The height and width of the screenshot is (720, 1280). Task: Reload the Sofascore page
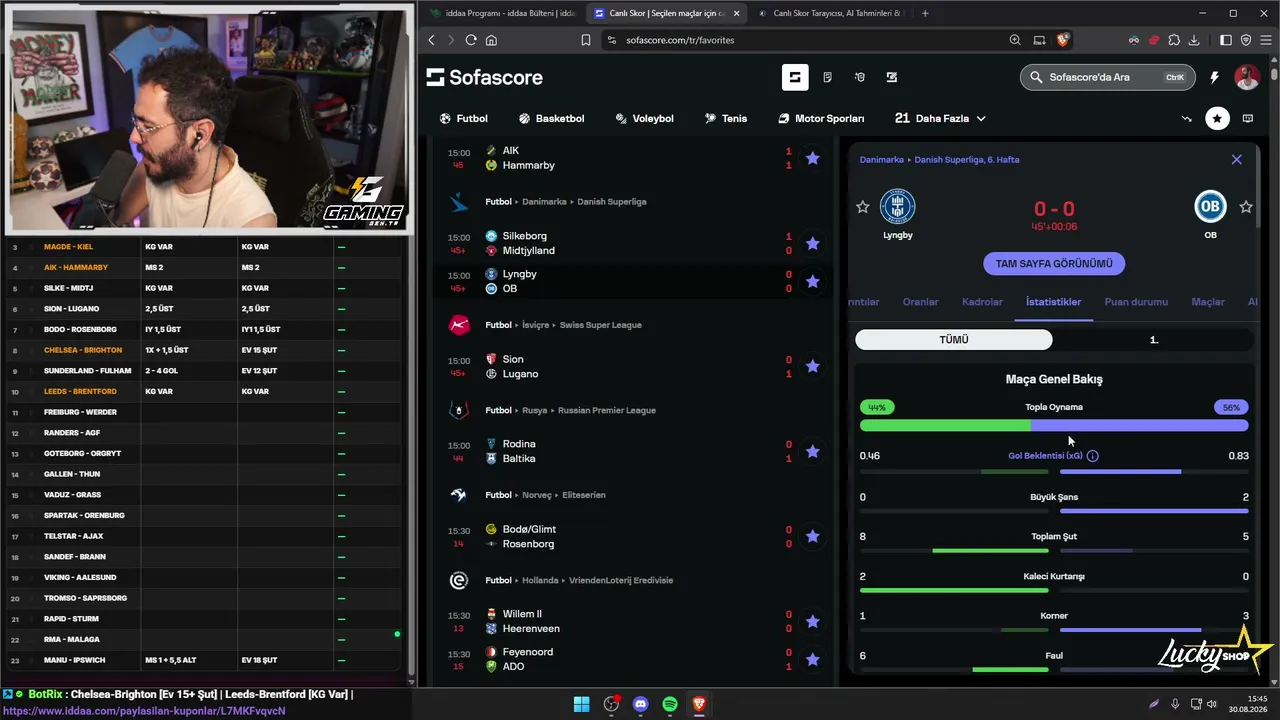point(471,40)
